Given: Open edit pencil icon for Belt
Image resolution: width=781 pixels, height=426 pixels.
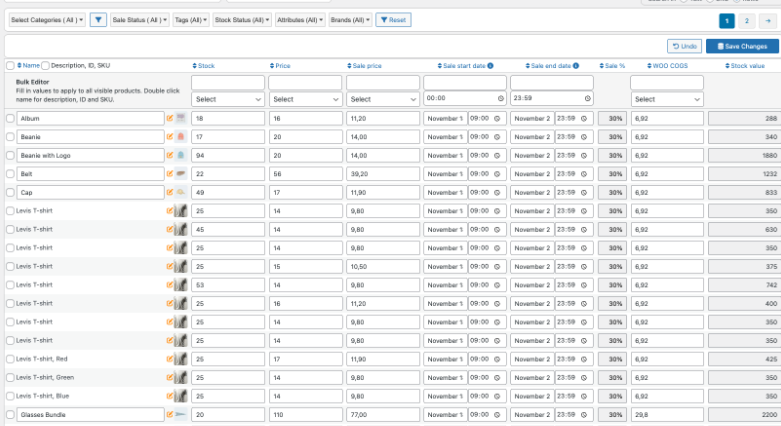Looking at the screenshot, I should (170, 174).
